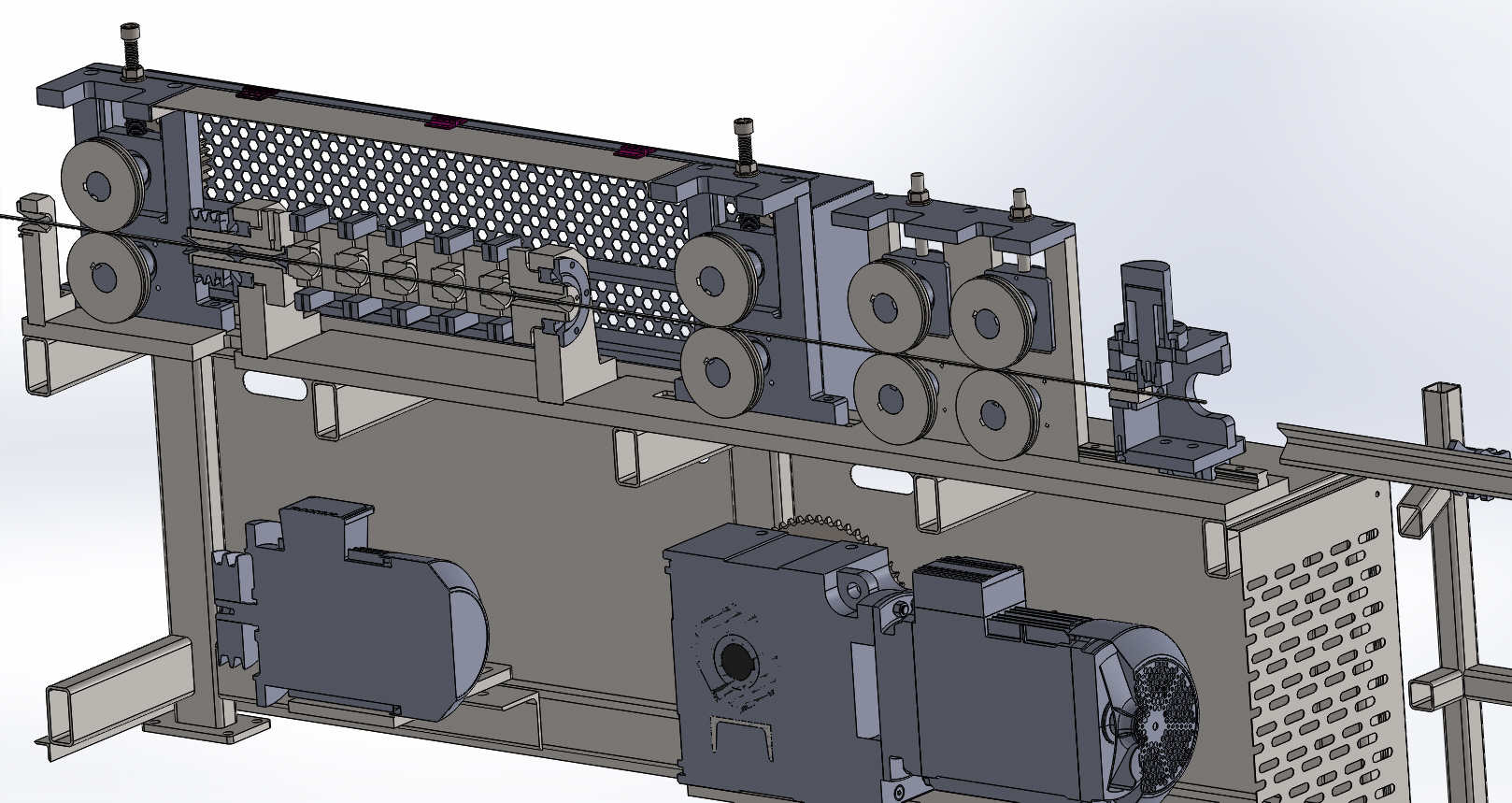Viewport: 1512px width, 803px height.
Task: Select the rightmost magenta hinge on guard
Action: point(635,151)
